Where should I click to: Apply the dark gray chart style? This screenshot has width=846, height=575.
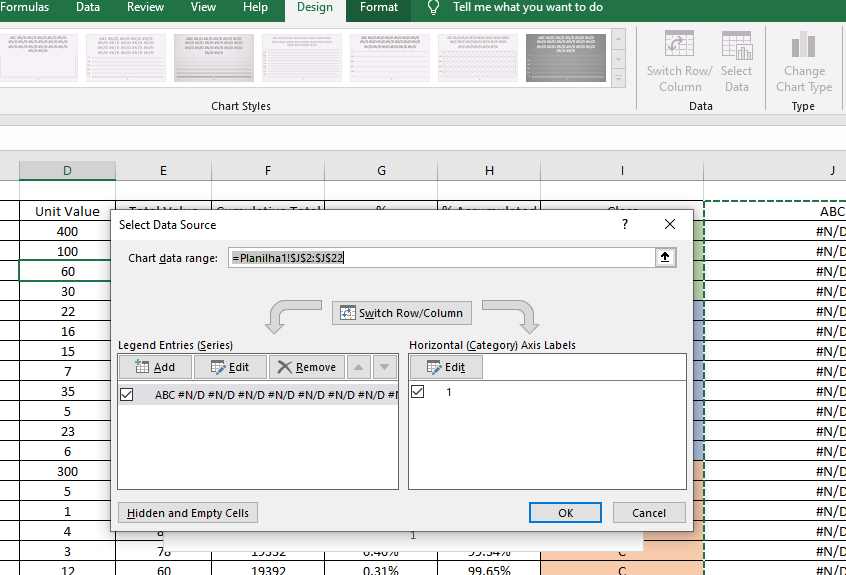pyautogui.click(x=566, y=58)
